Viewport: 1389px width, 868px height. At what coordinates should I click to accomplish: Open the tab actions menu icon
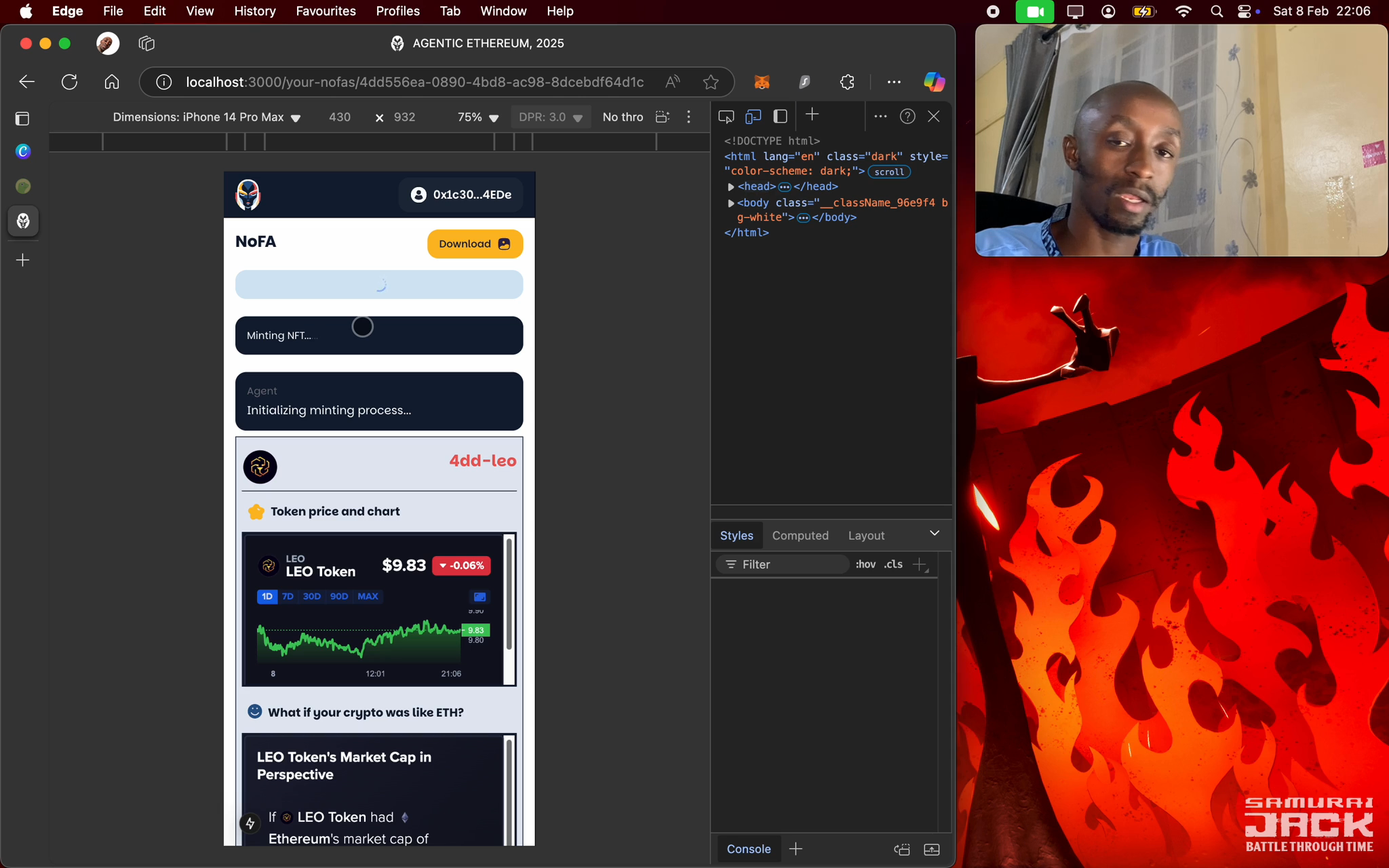(22, 119)
